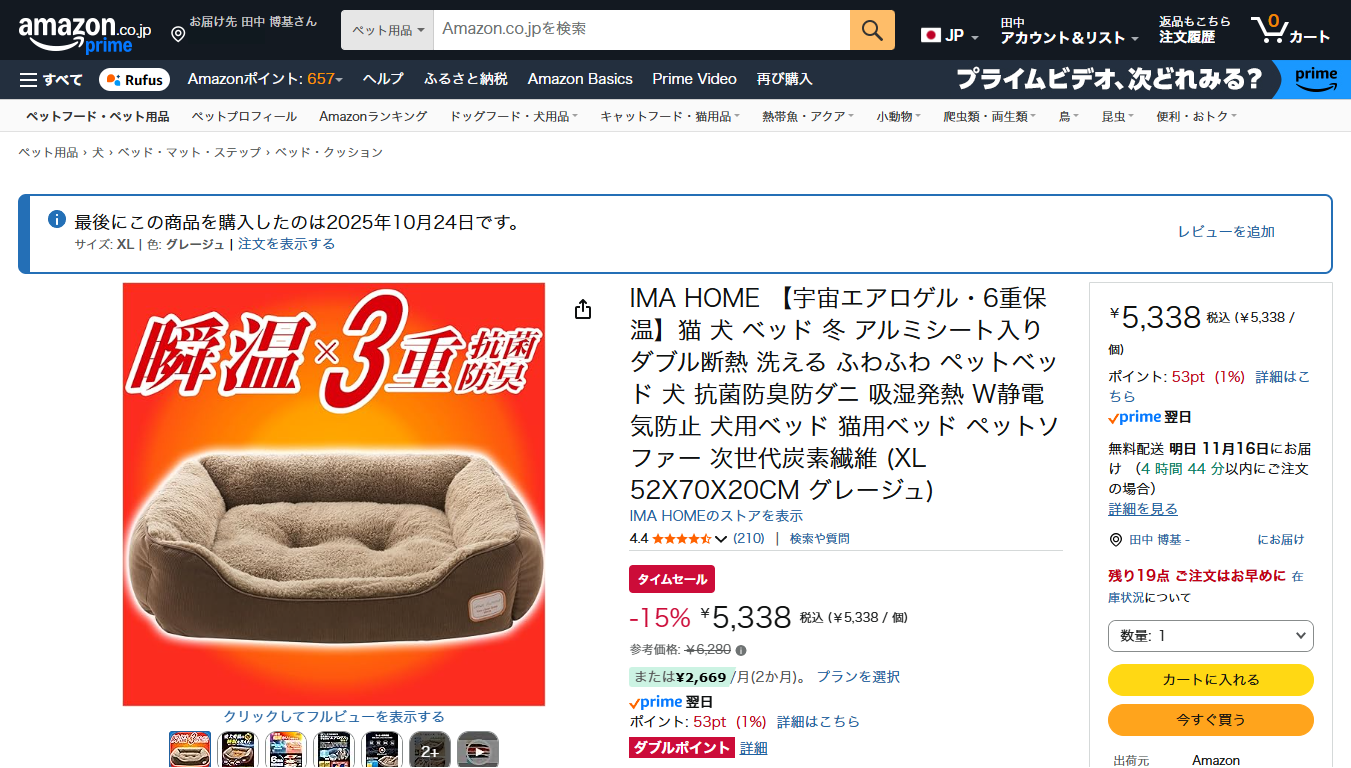Screen dimensions: 1351x768
Task: Expand the ペット用品 search category dropdown
Action: [387, 30]
